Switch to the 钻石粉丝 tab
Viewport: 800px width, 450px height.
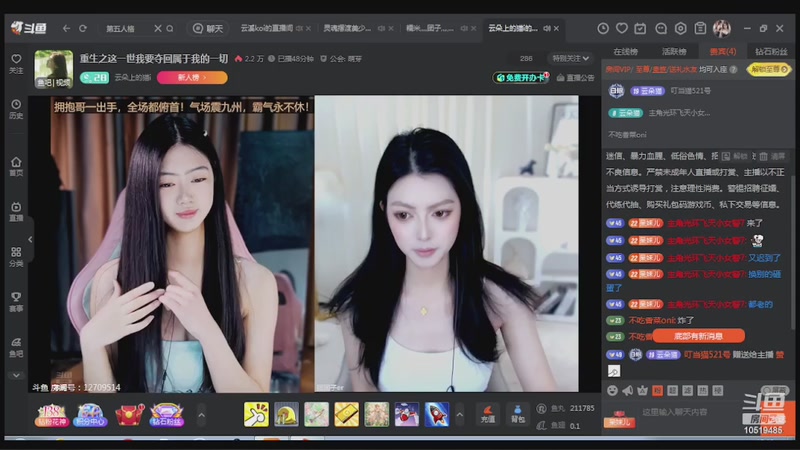pos(771,52)
